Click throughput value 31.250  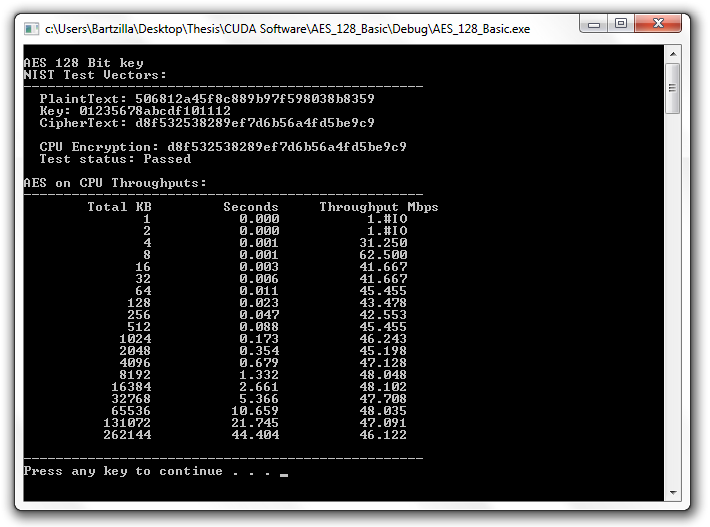click(383, 243)
